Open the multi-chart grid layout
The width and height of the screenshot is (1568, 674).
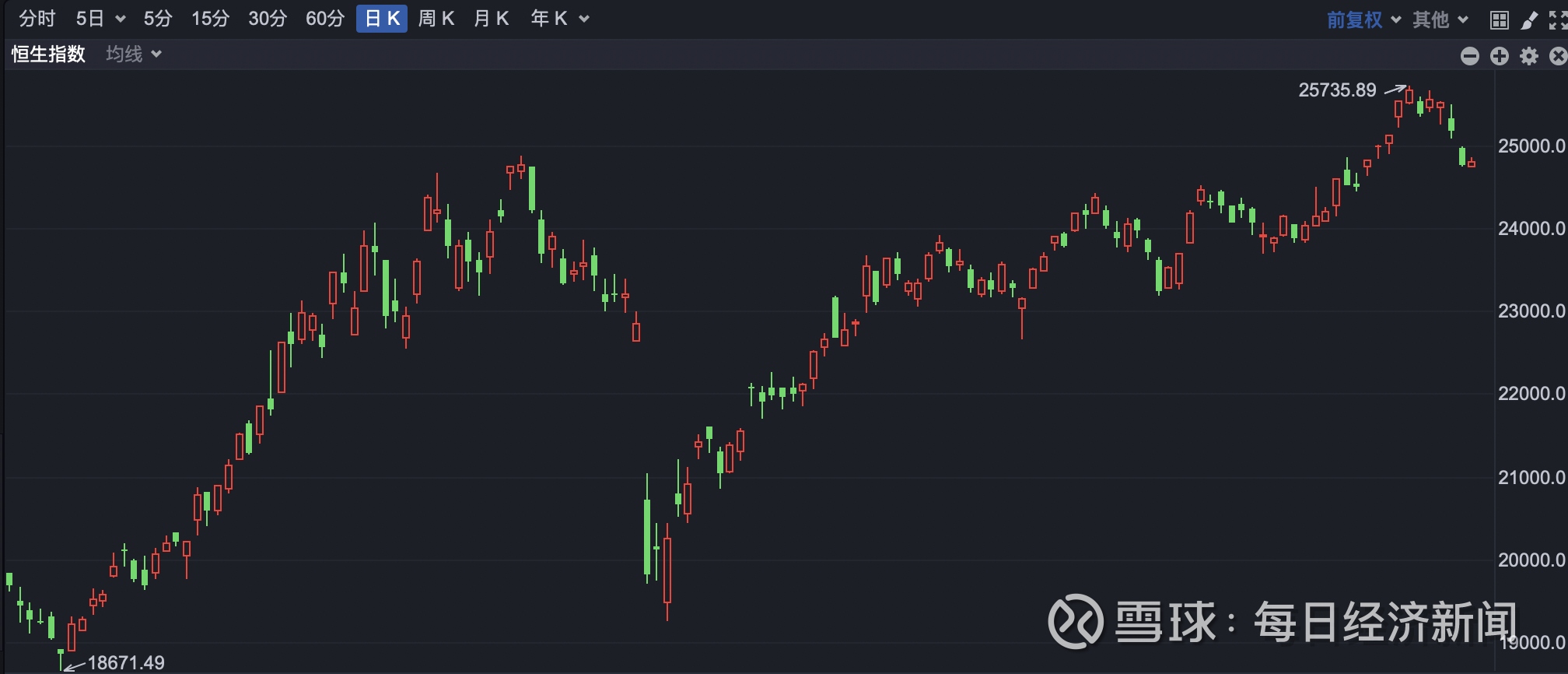pyautogui.click(x=1500, y=20)
